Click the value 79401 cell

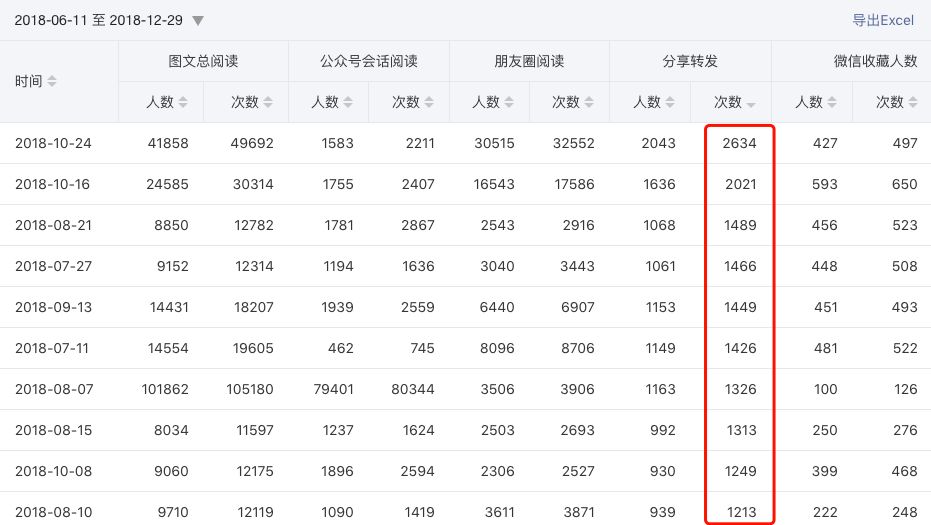coord(333,389)
